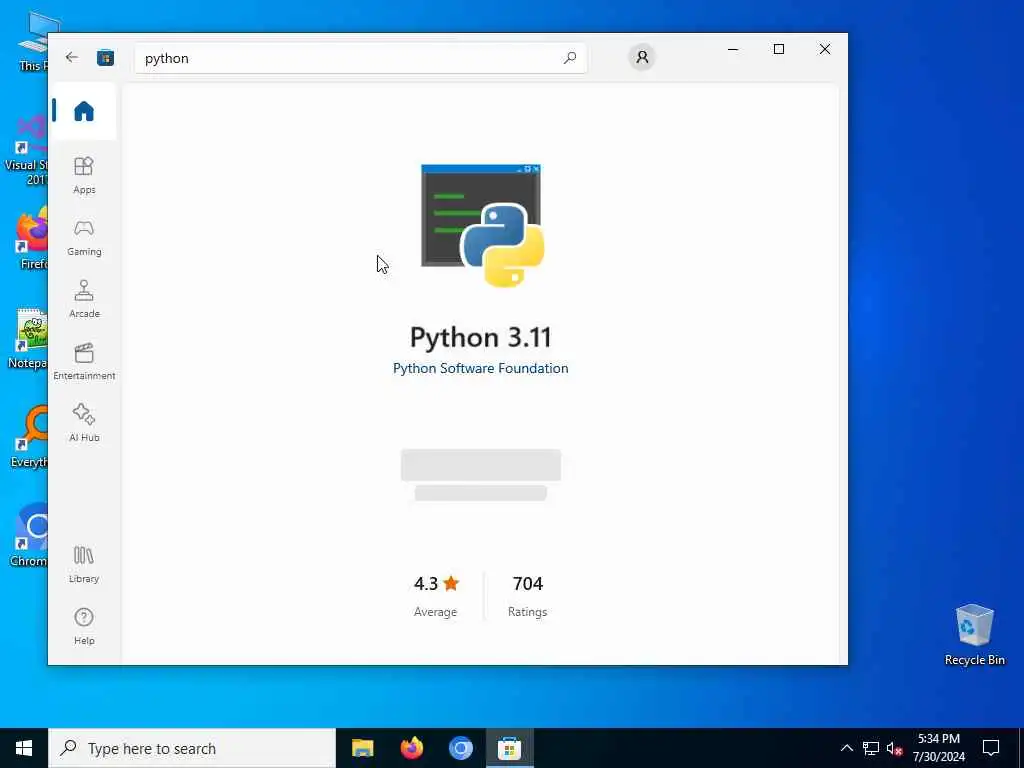Launch Firefox from the taskbar
Screen dimensions: 1024x768
coord(411,748)
